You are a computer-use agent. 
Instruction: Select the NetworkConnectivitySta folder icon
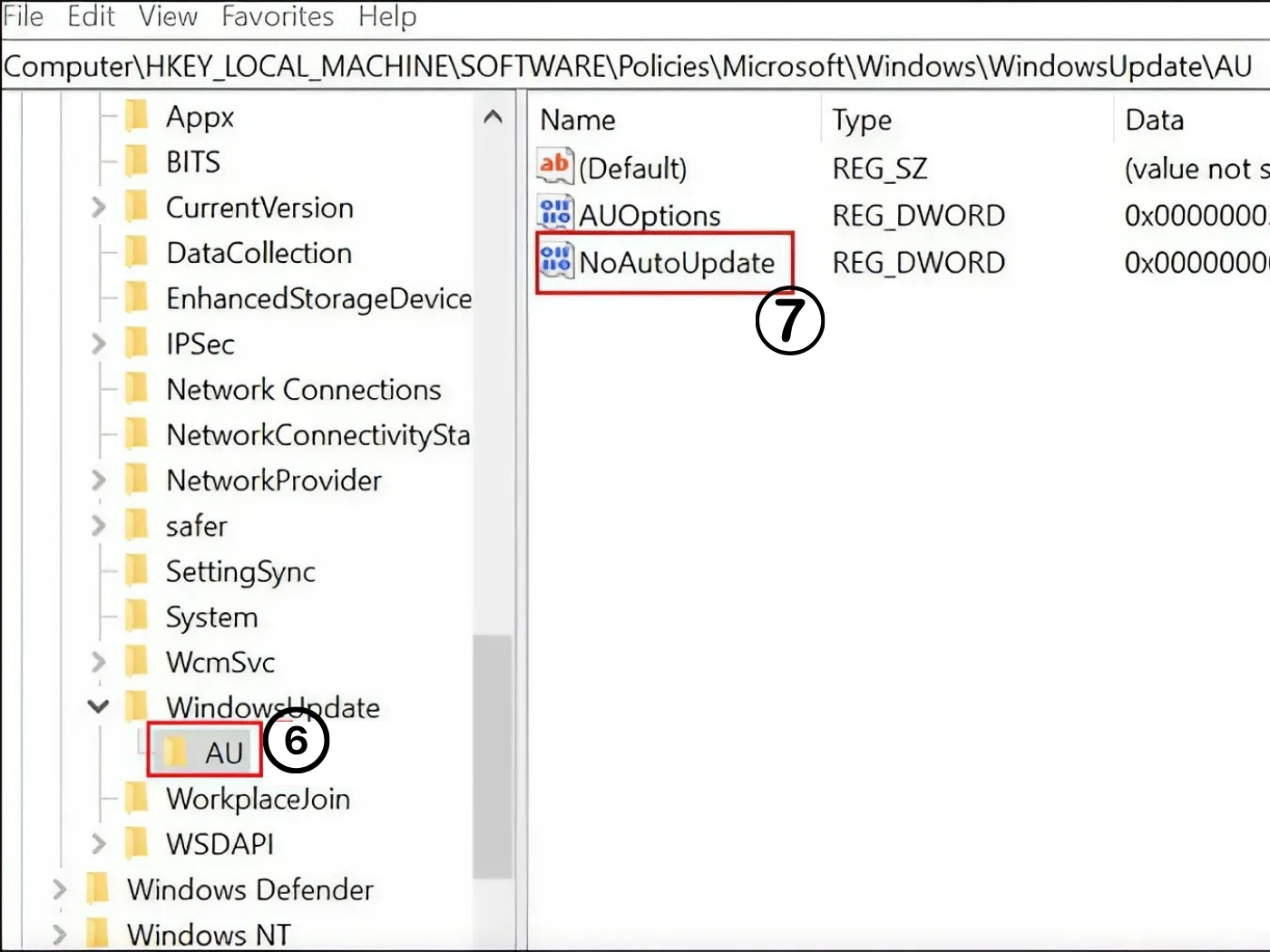tap(137, 434)
